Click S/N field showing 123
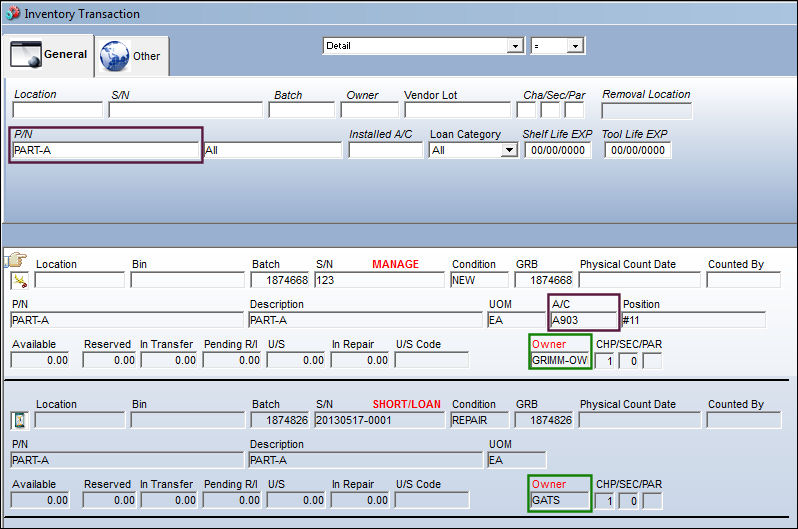The image size is (798, 529). point(379,280)
